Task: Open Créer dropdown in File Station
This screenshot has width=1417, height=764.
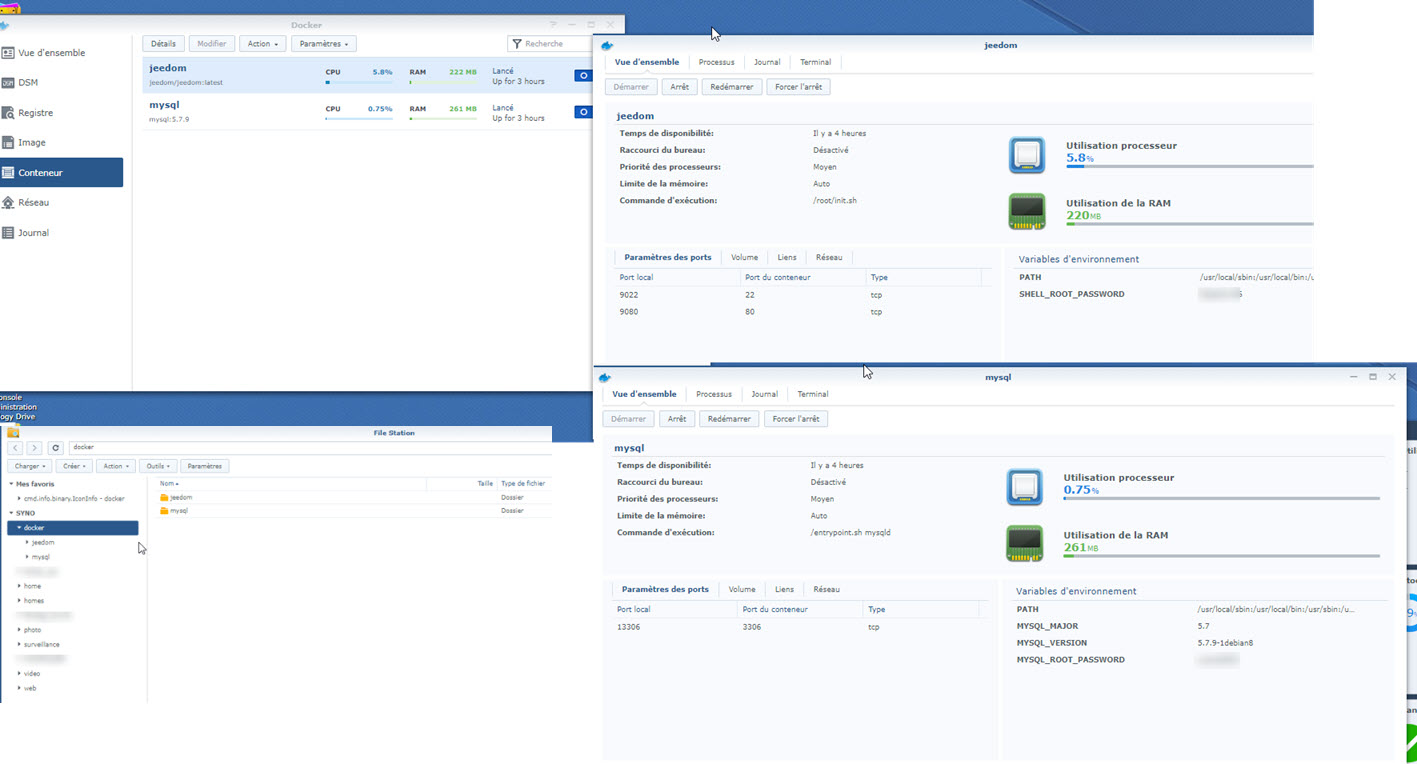Action: (74, 466)
